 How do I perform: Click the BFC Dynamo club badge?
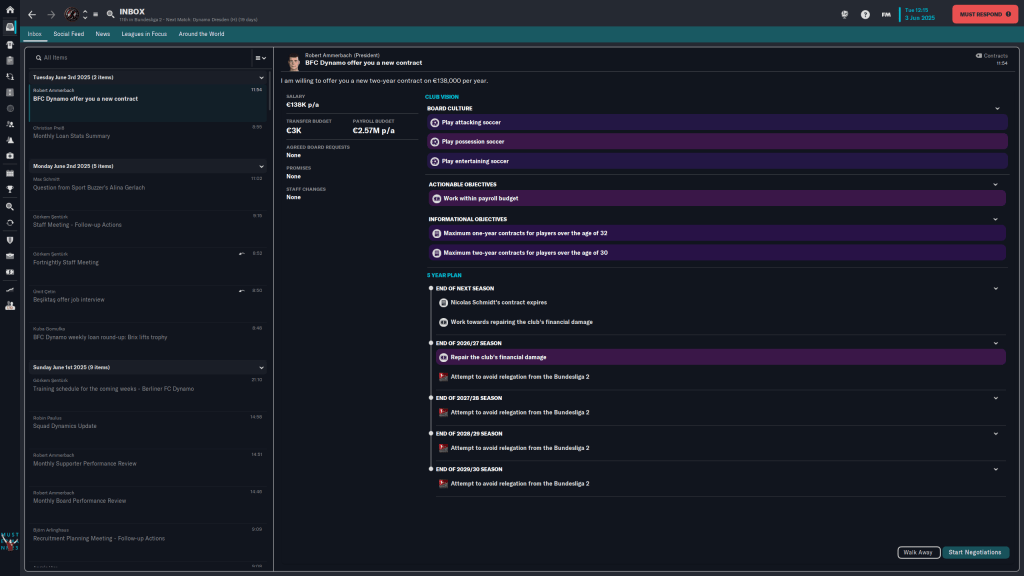pyautogui.click(x=72, y=15)
